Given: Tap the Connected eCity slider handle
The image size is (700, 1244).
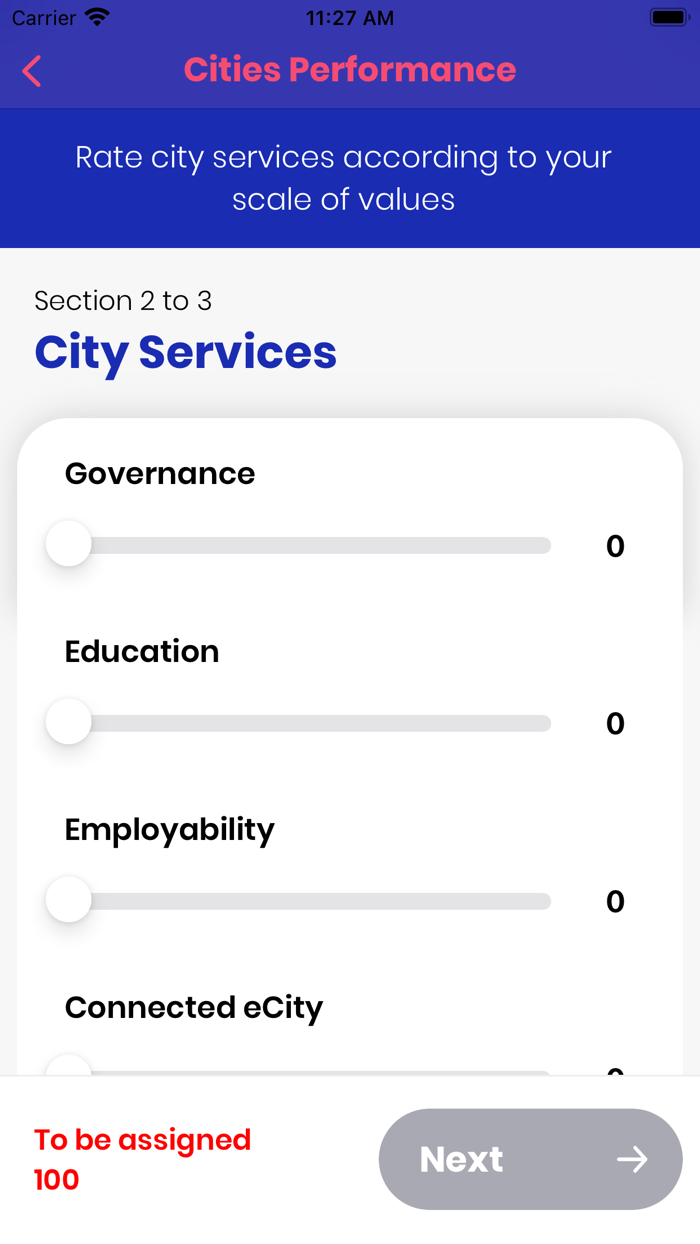Looking at the screenshot, I should coord(68,1071).
